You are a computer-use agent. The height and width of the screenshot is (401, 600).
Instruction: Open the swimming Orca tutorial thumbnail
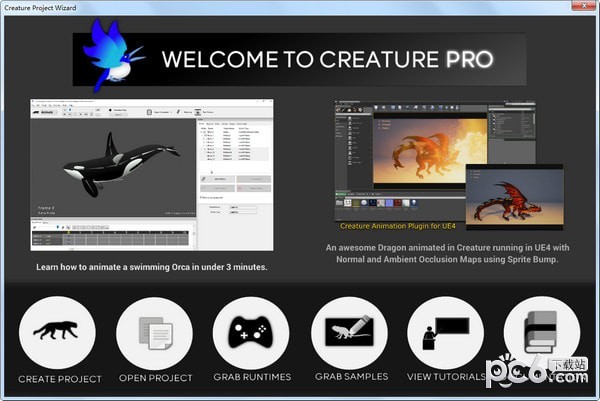pyautogui.click(x=152, y=175)
